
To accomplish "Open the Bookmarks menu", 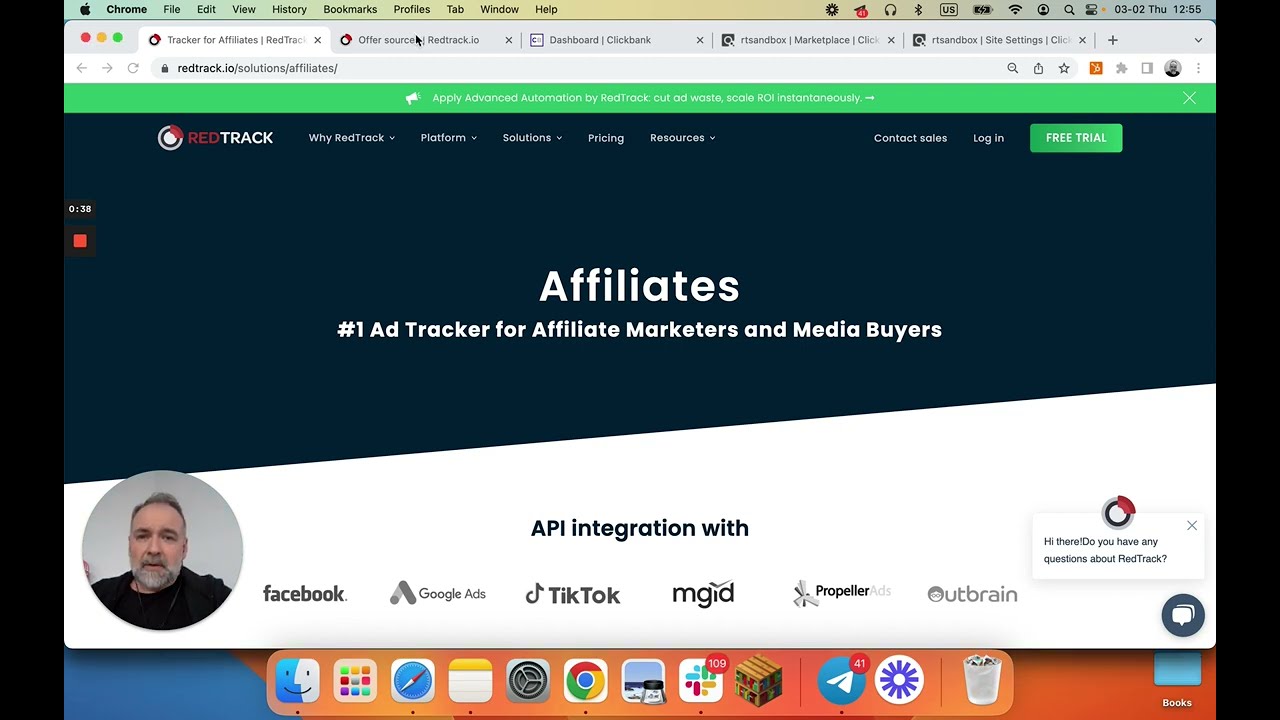I will [x=350, y=9].
